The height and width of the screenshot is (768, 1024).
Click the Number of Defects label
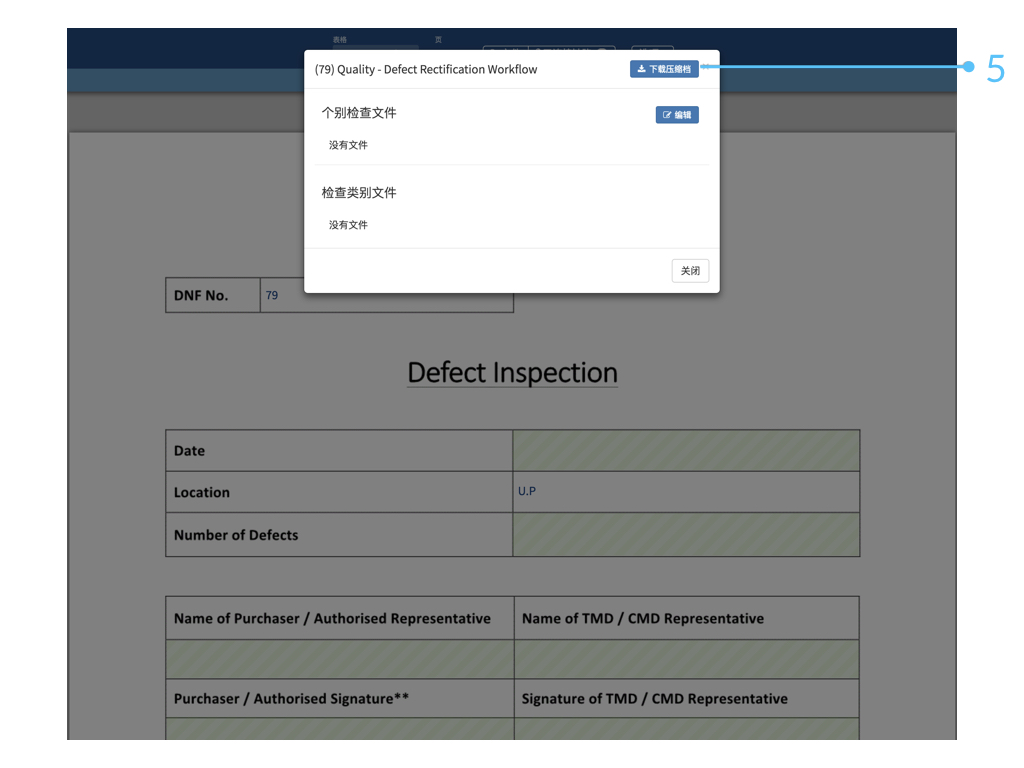point(236,535)
